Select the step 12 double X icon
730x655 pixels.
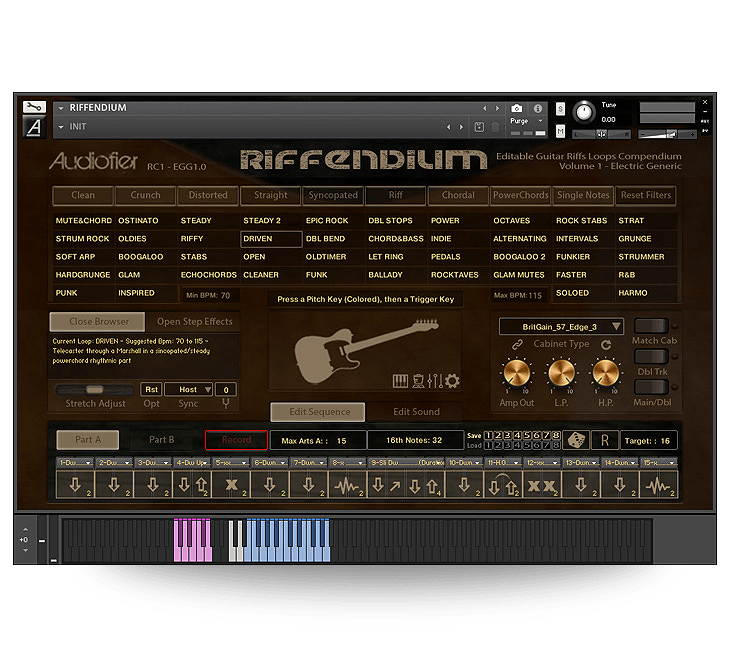coord(542,485)
